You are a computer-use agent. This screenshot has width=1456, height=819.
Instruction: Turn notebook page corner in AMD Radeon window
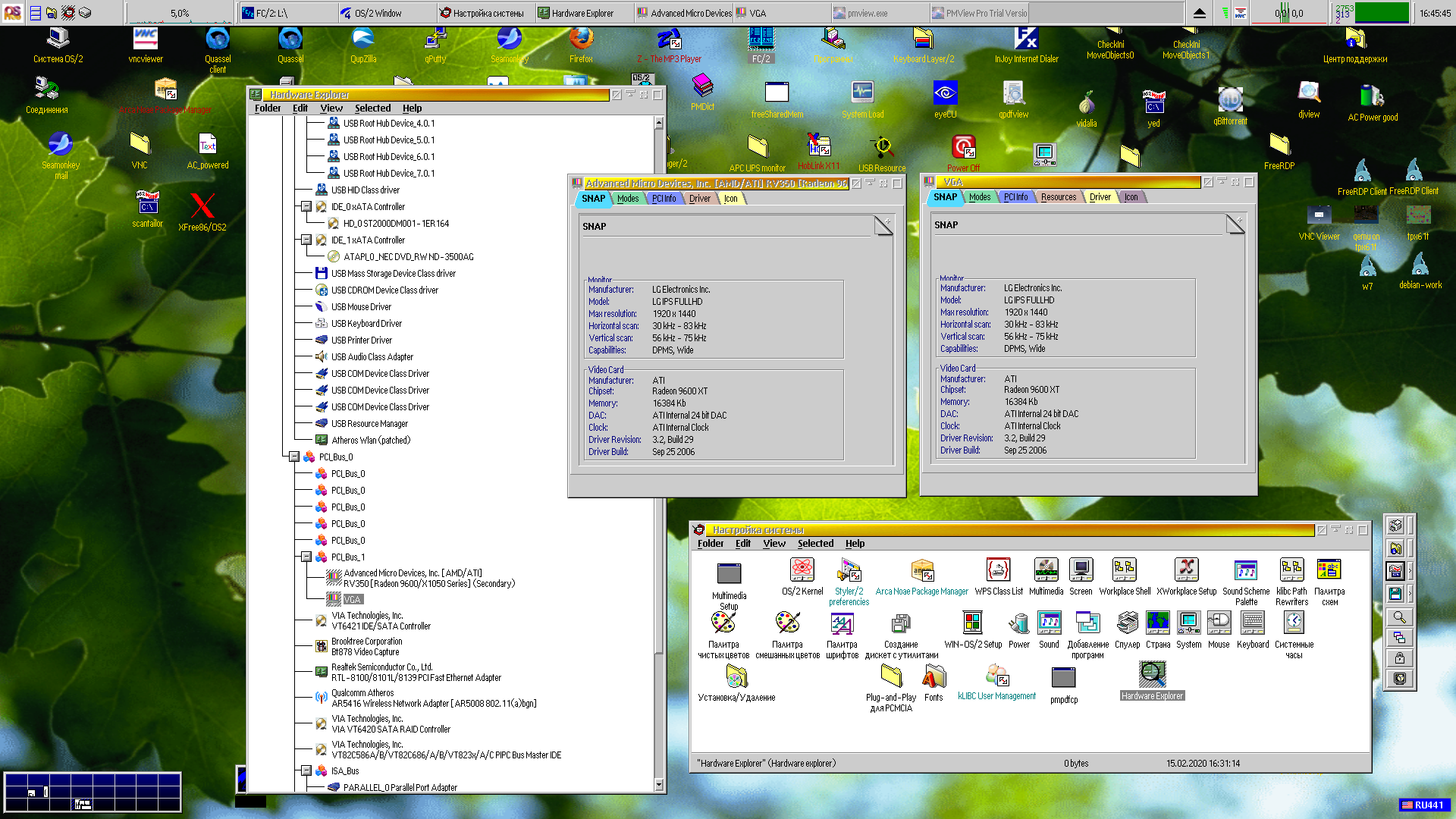tap(883, 225)
